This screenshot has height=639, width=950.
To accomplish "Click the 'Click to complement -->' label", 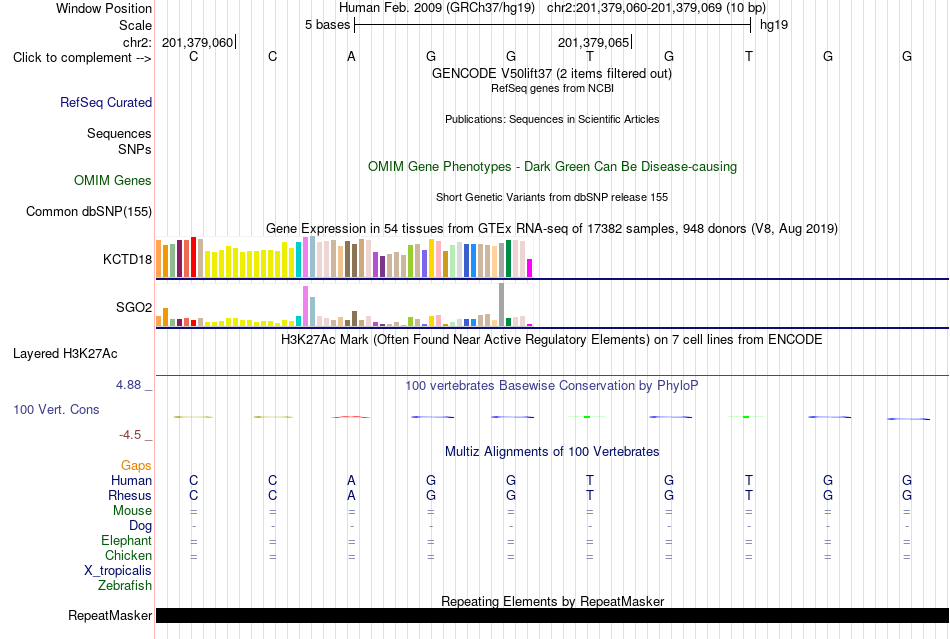I will point(82,58).
